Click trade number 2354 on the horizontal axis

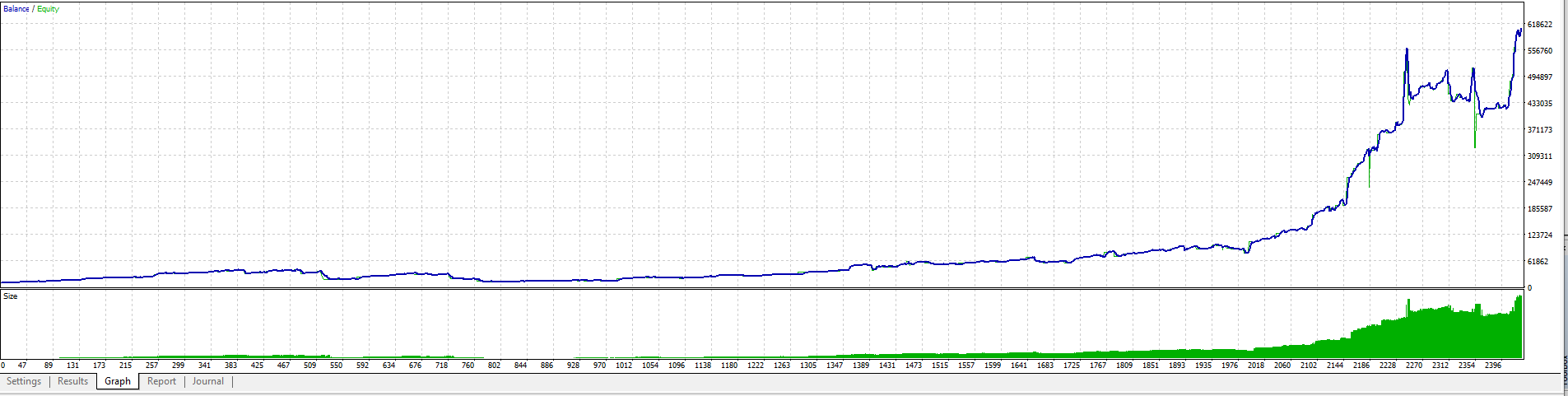tap(1467, 366)
